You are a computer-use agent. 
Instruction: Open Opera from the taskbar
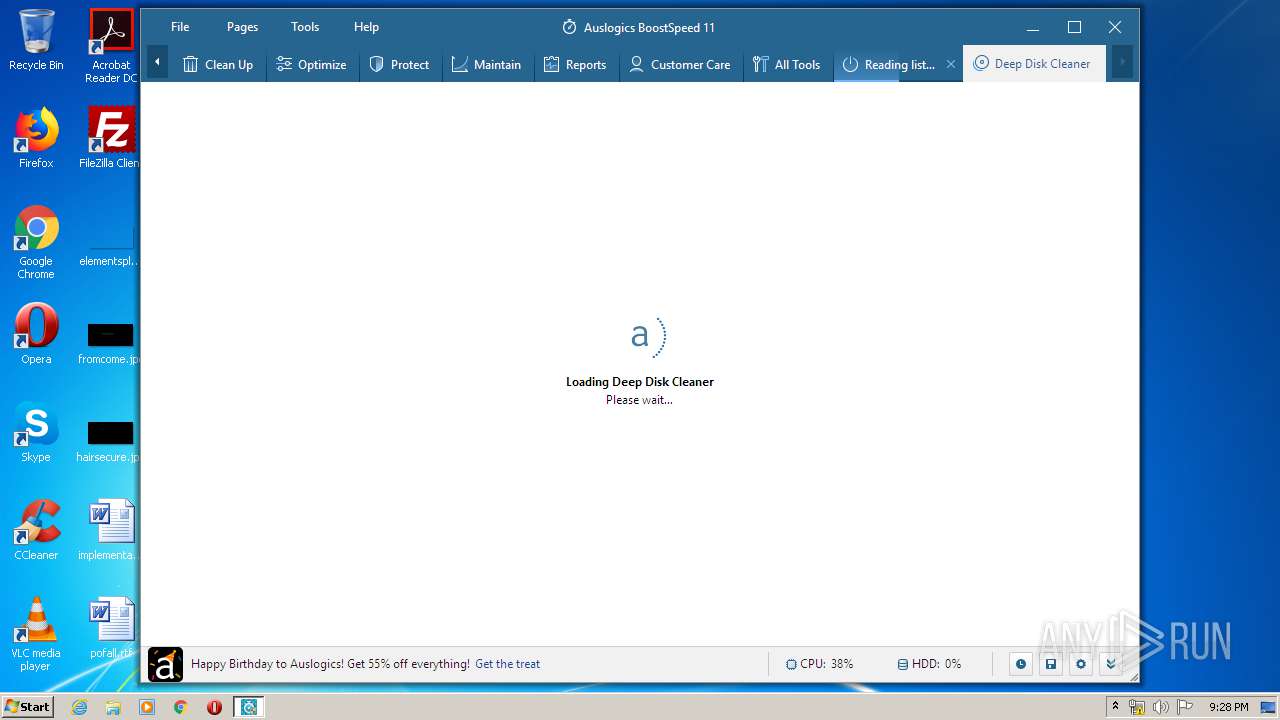click(x=214, y=707)
